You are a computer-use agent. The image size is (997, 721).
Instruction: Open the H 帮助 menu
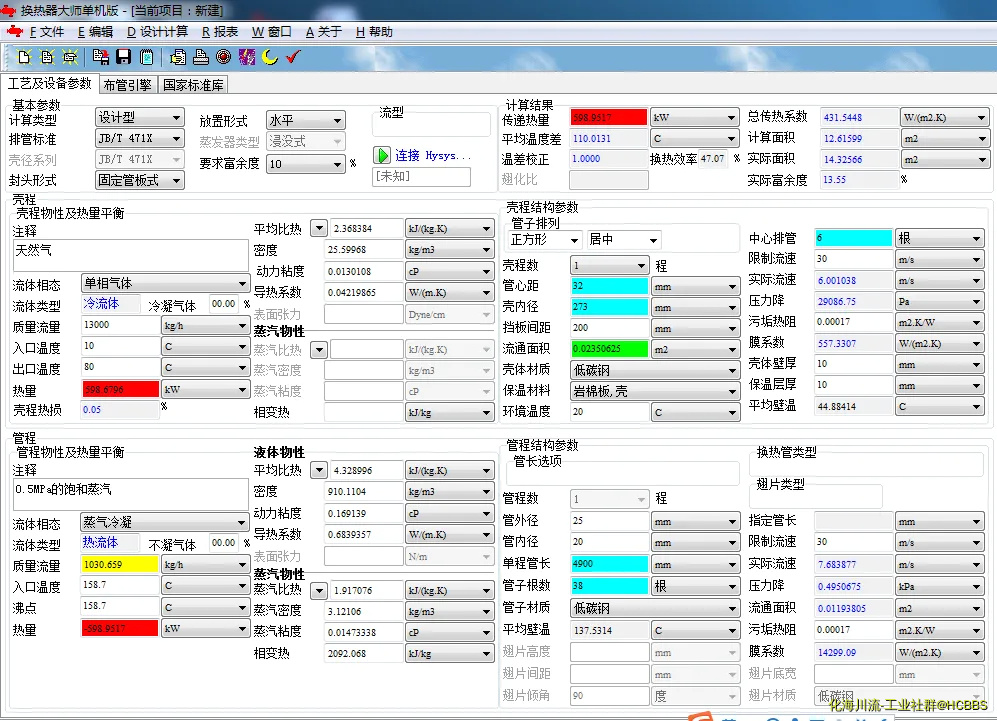tap(374, 32)
